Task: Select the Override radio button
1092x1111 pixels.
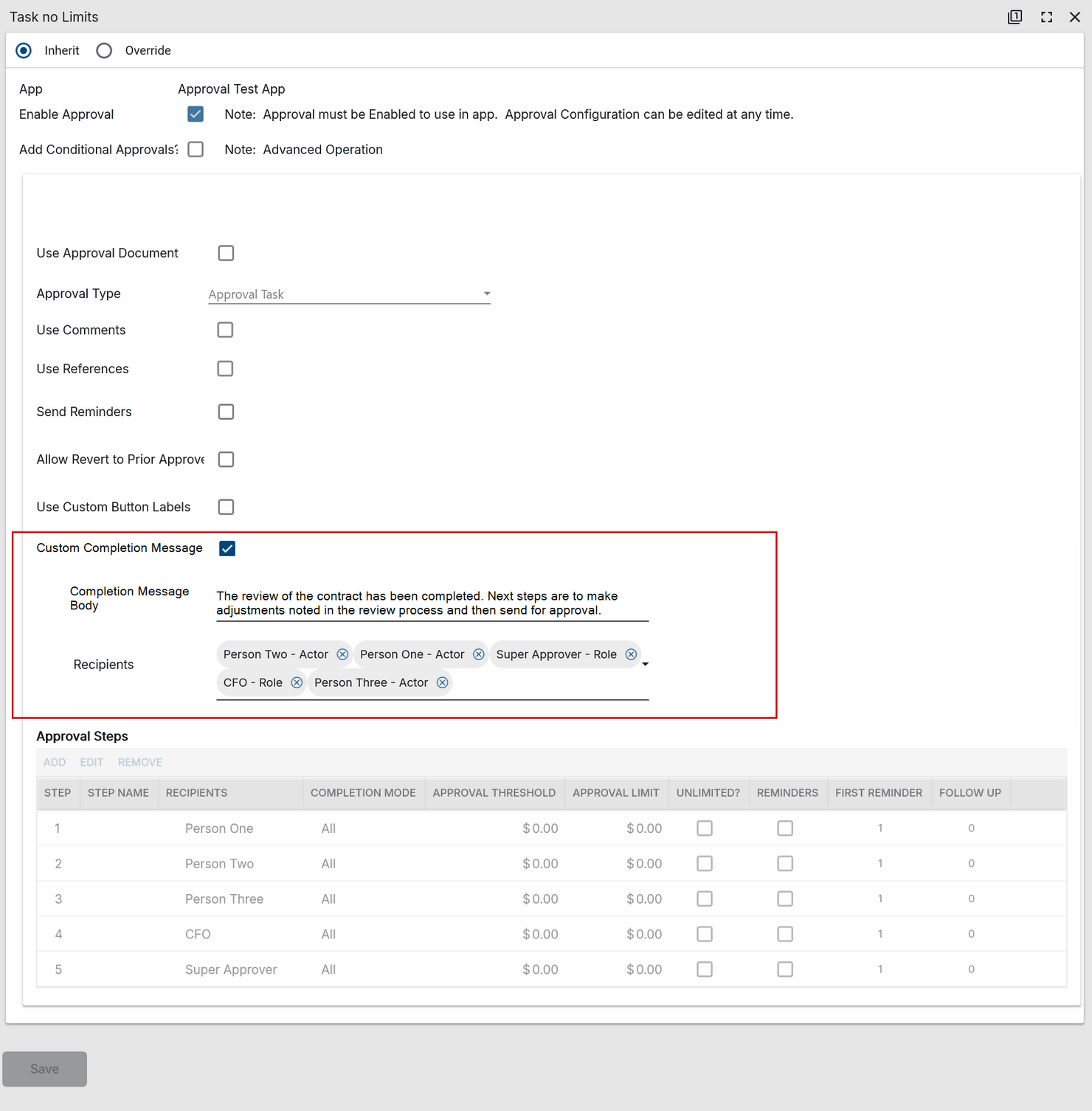Action: [x=104, y=50]
